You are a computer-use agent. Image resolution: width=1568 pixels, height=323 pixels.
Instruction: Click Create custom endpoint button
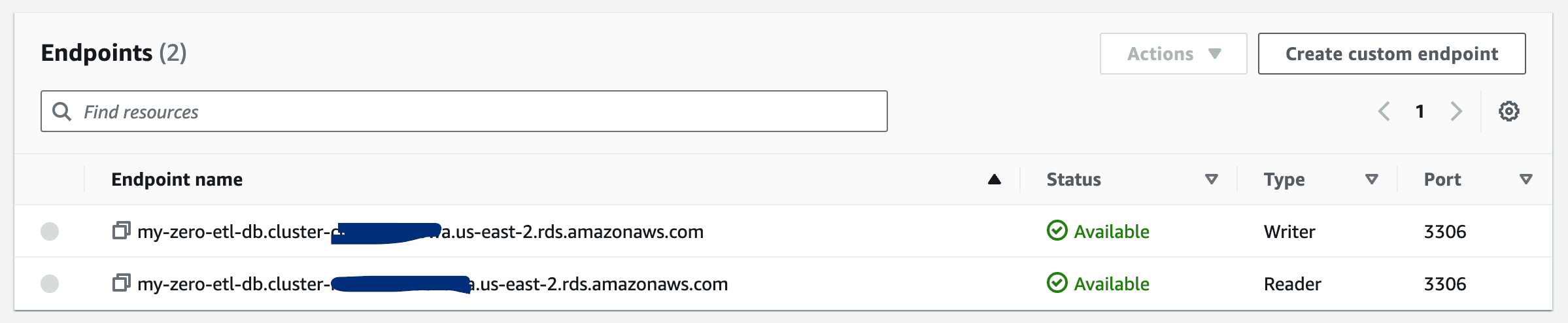click(1391, 54)
